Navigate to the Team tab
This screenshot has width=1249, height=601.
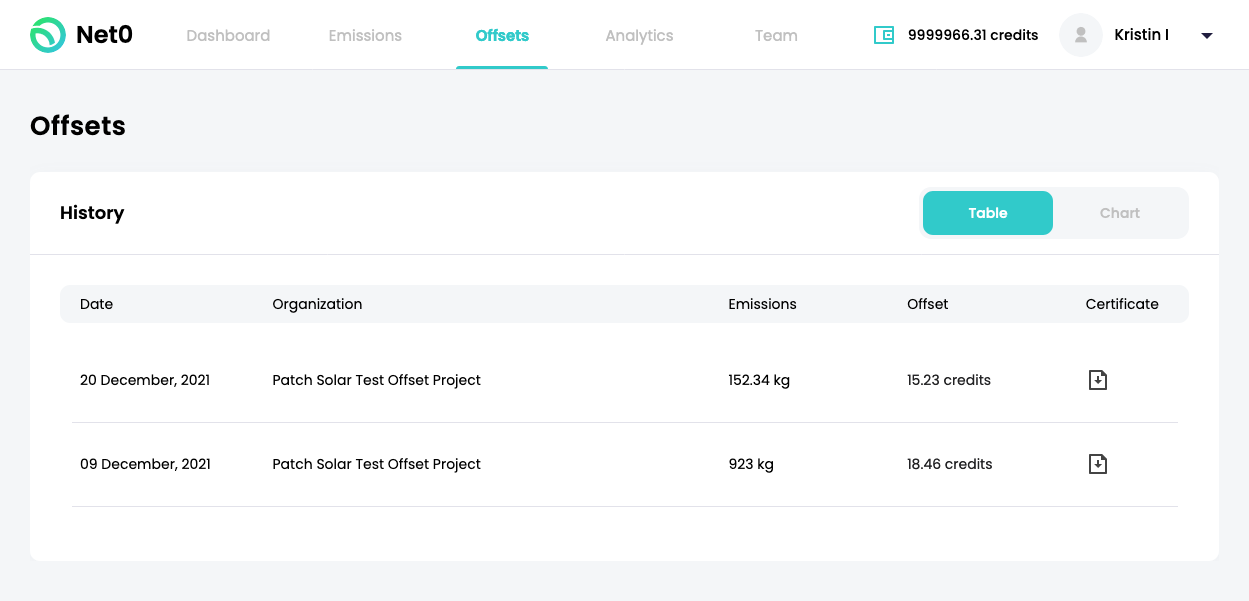tap(776, 35)
